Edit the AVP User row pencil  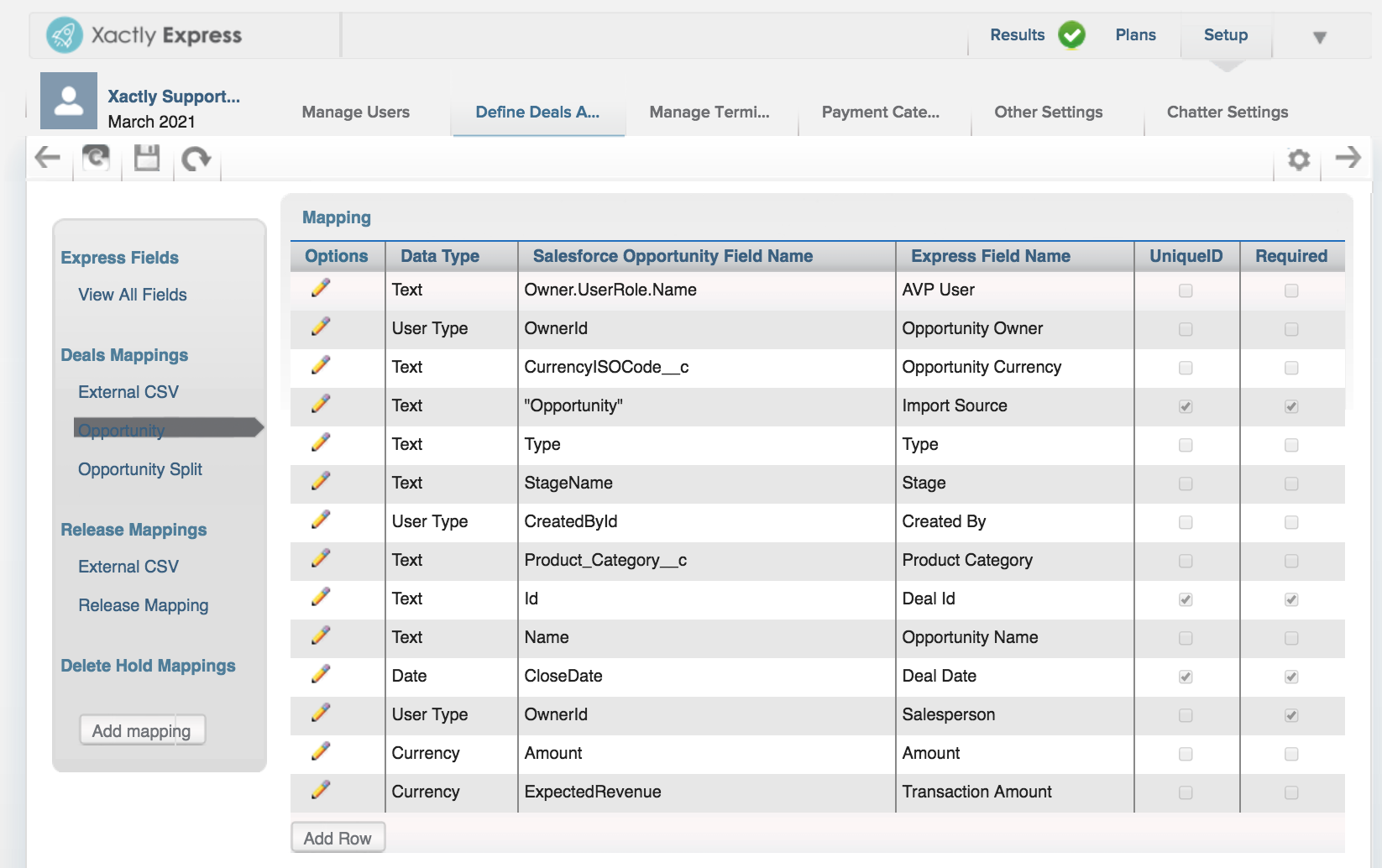coord(321,289)
